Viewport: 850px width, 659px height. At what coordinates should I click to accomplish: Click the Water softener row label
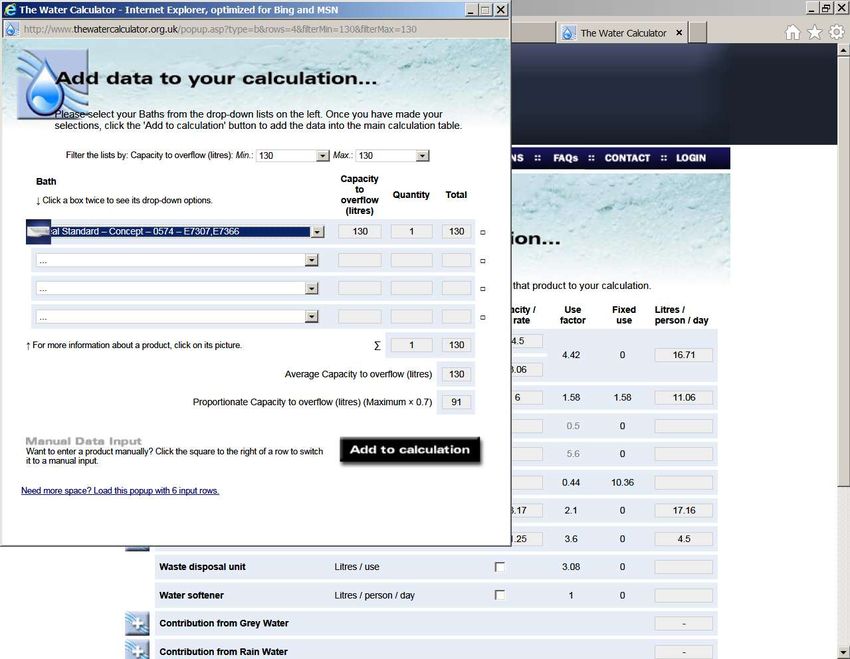click(x=191, y=596)
